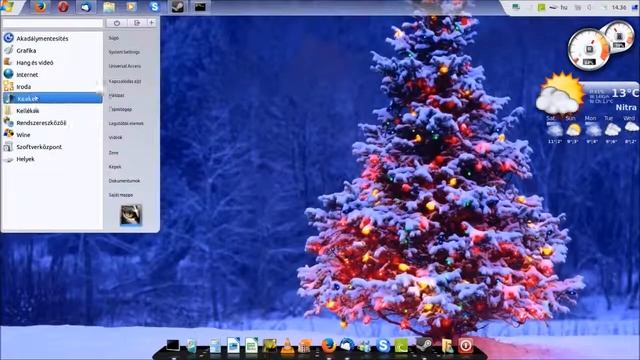Open Számítógép in the right column

pyautogui.click(x=121, y=109)
